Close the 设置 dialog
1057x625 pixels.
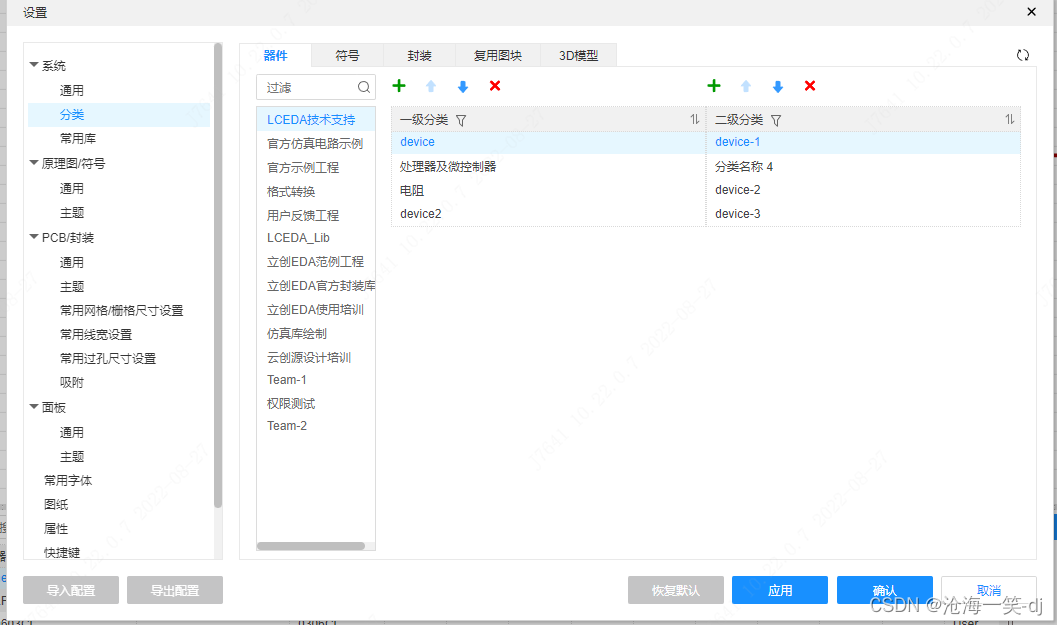(1031, 11)
